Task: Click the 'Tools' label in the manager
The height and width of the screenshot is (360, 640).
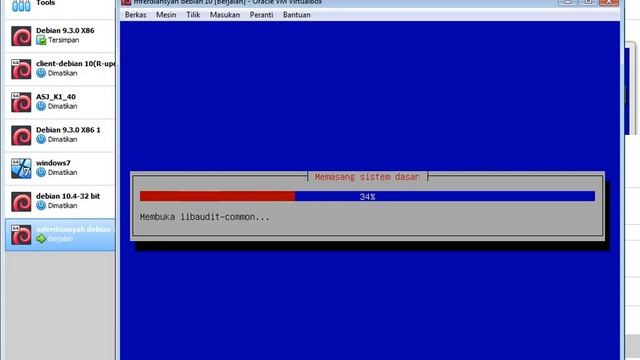Action: coord(45,3)
